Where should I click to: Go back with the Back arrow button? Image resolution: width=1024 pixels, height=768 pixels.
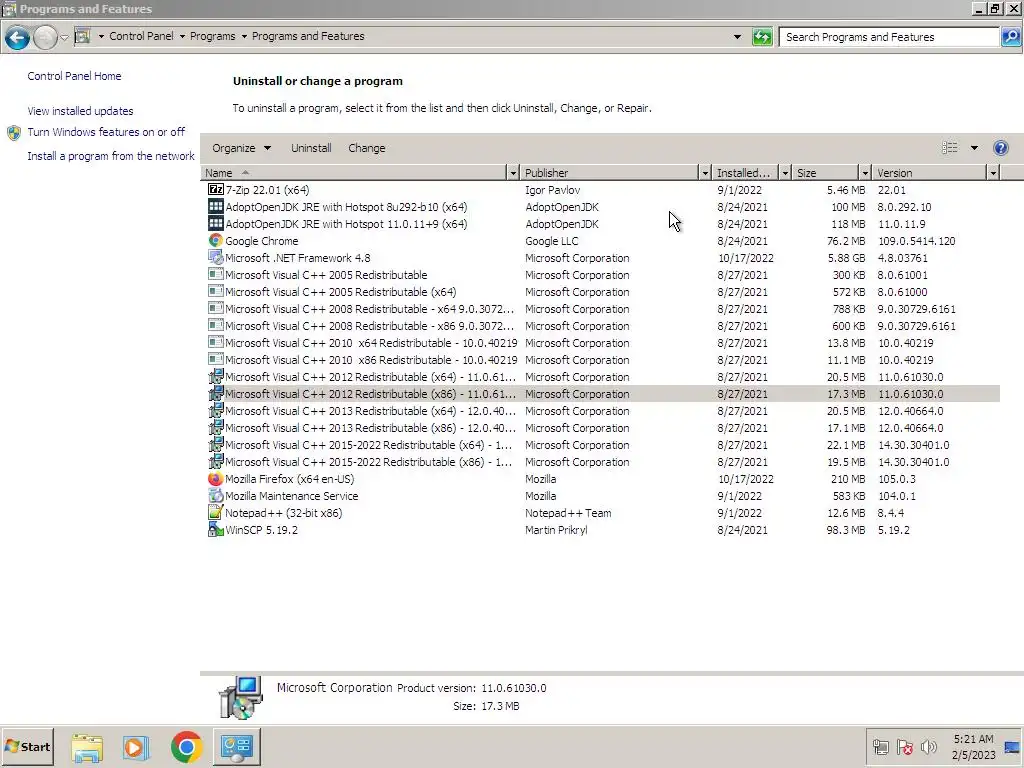[18, 37]
